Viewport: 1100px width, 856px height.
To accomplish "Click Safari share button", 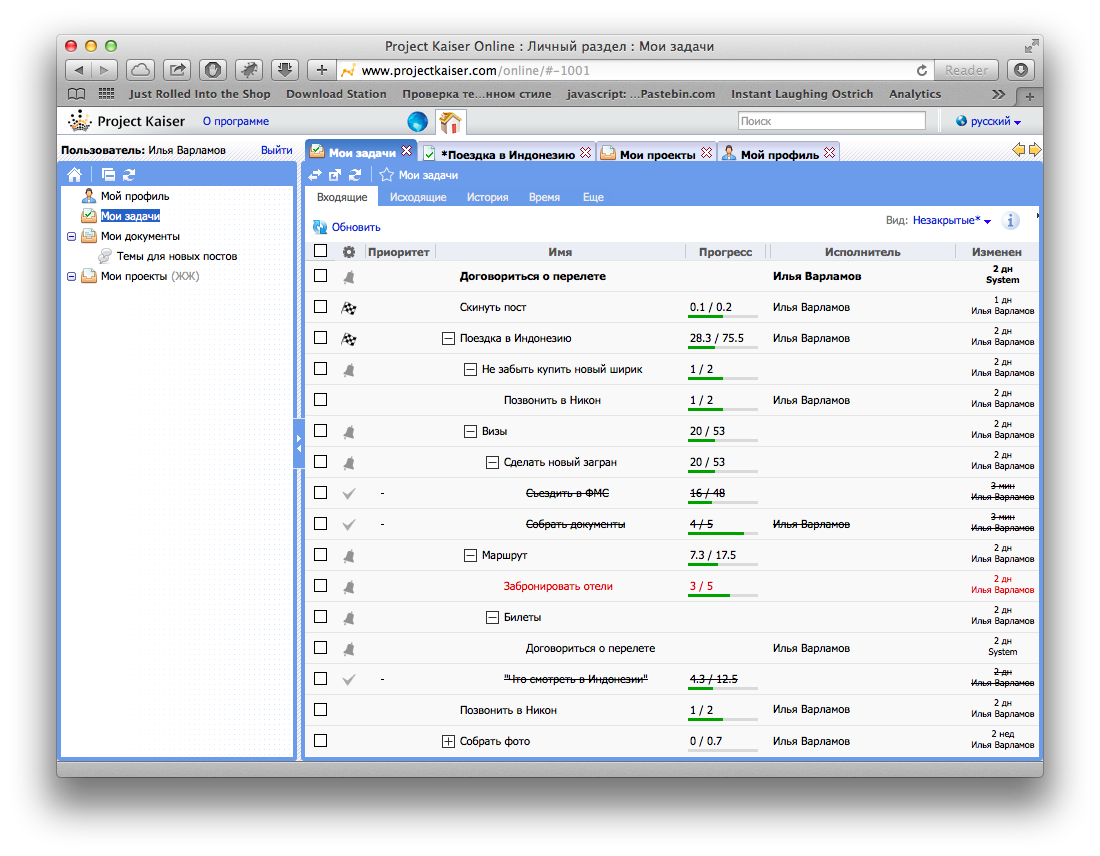I will pyautogui.click(x=177, y=70).
